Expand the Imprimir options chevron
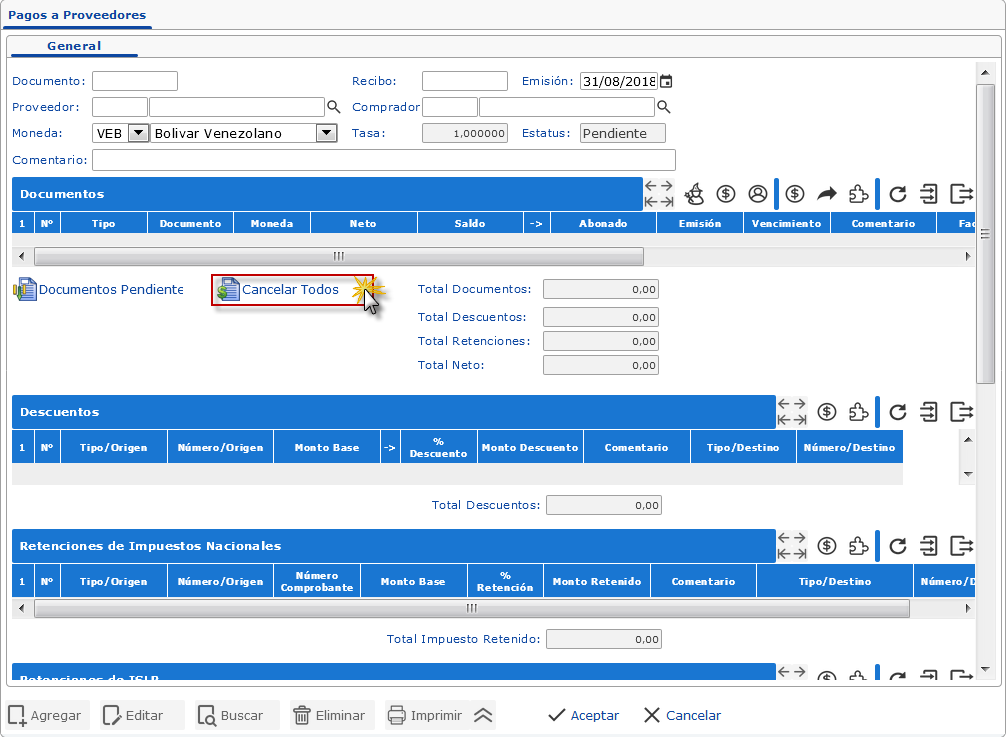This screenshot has height=737, width=1007. pyautogui.click(x=483, y=715)
